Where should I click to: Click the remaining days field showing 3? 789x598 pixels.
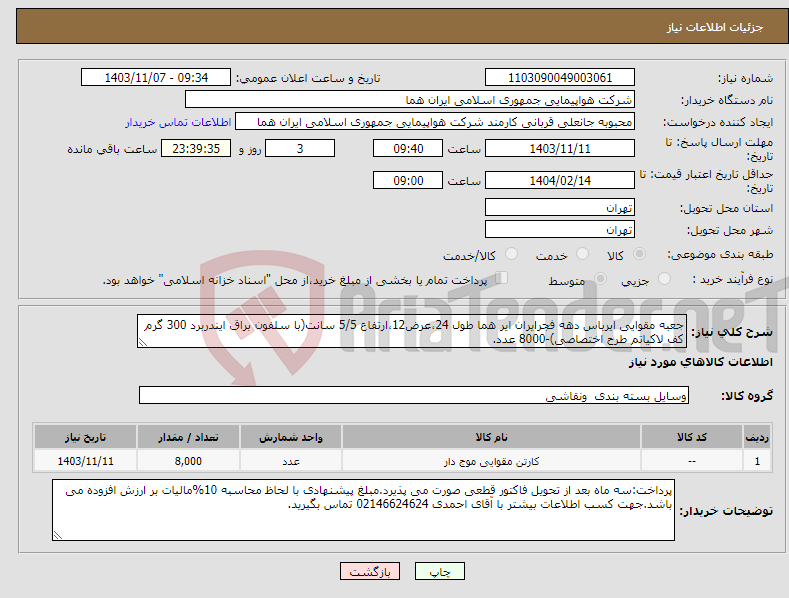[300, 148]
